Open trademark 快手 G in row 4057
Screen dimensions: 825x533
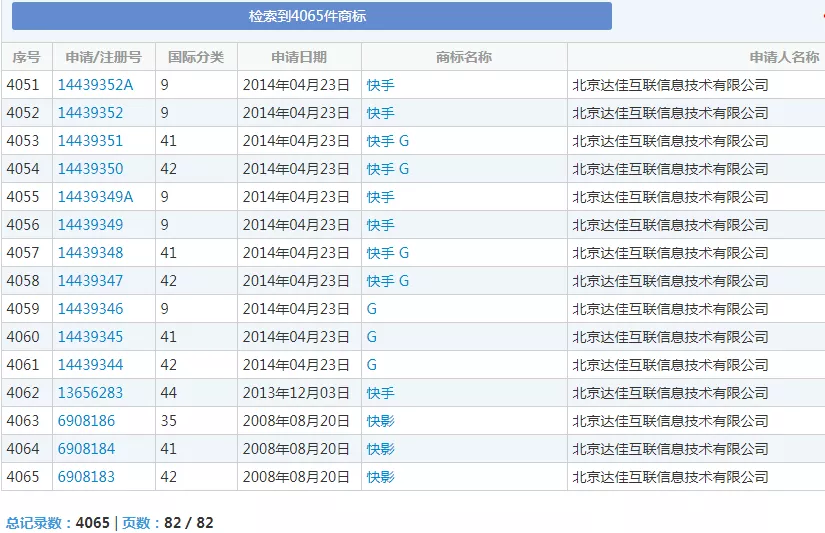(x=388, y=253)
